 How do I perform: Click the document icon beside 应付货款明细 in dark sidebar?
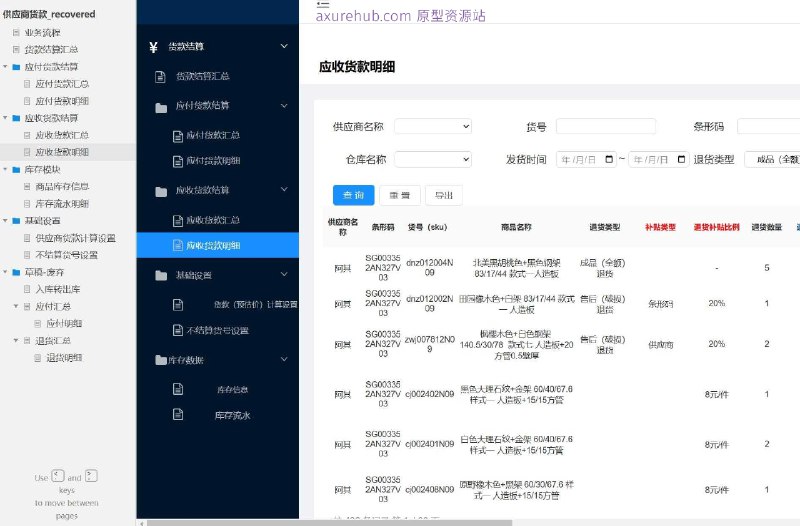pos(178,161)
